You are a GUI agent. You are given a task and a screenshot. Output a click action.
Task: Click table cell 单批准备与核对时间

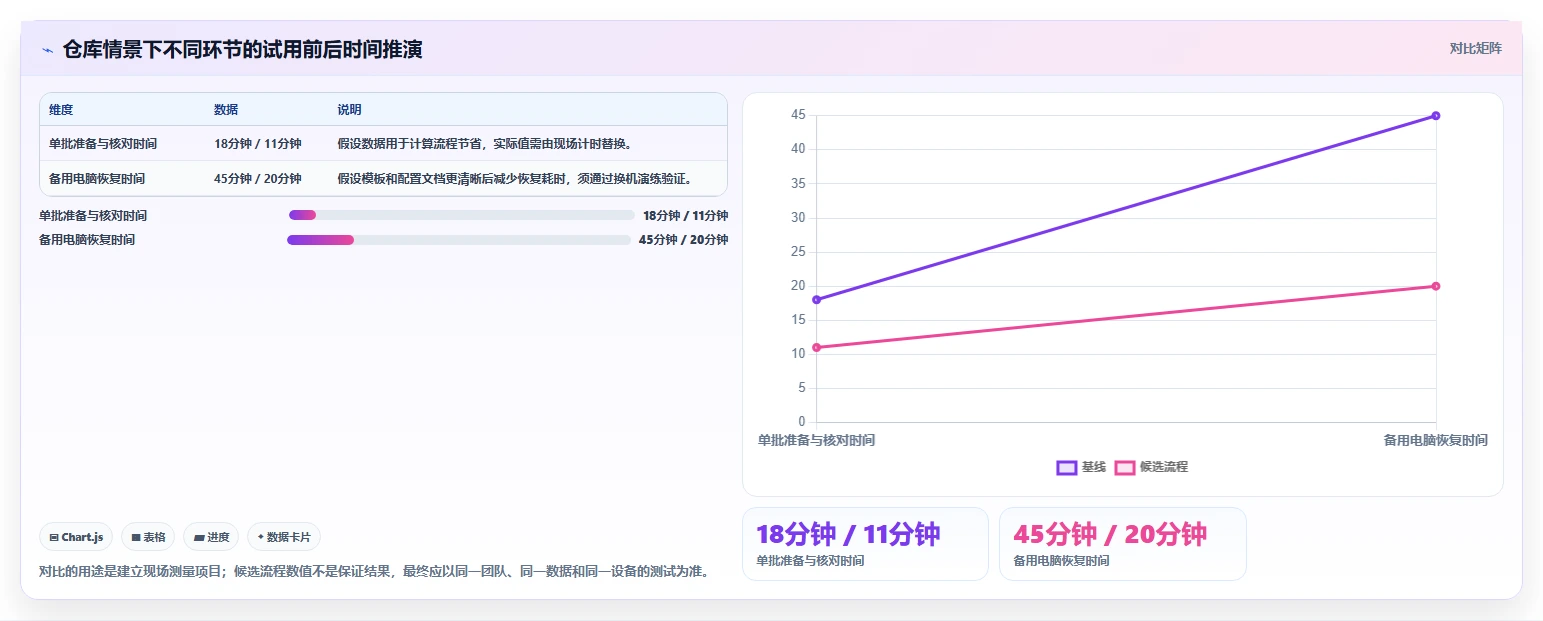[103, 144]
